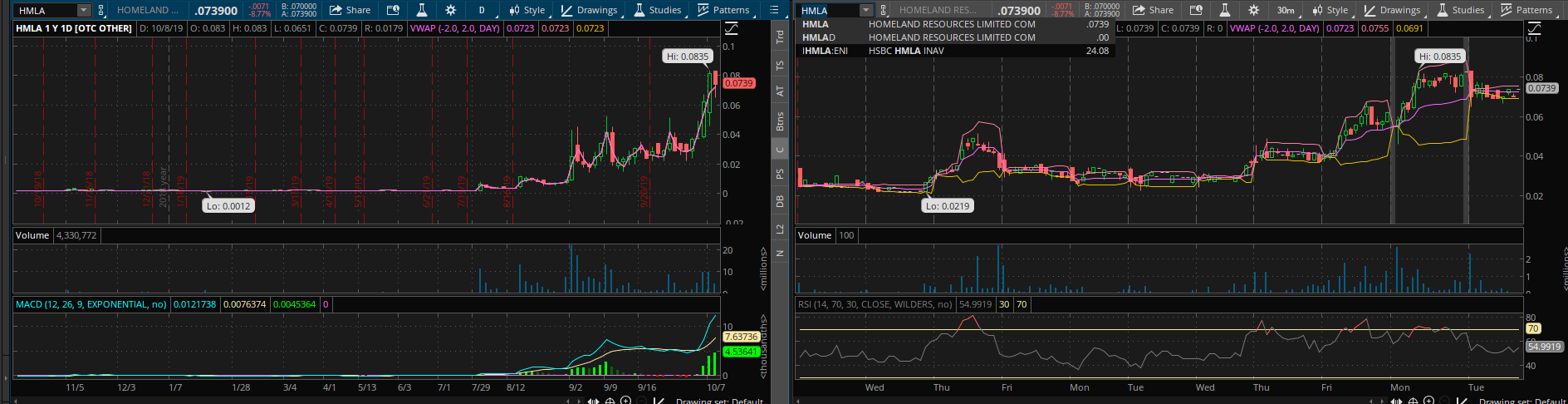The height and width of the screenshot is (404, 1568).
Task: Click the flask icon in left chart toolbar
Action: [422, 10]
